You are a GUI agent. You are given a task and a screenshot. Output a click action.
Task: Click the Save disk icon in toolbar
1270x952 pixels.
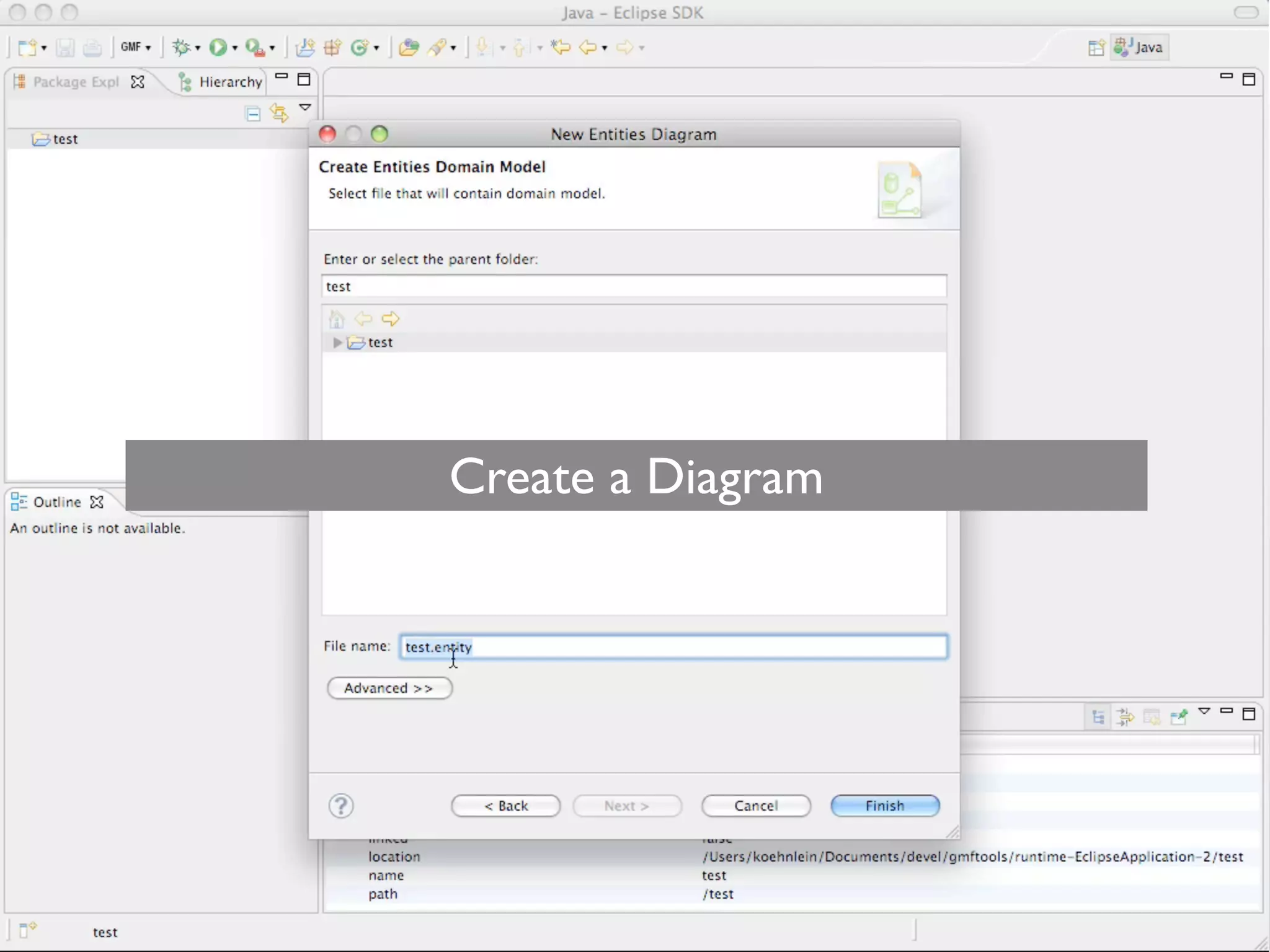tap(65, 47)
